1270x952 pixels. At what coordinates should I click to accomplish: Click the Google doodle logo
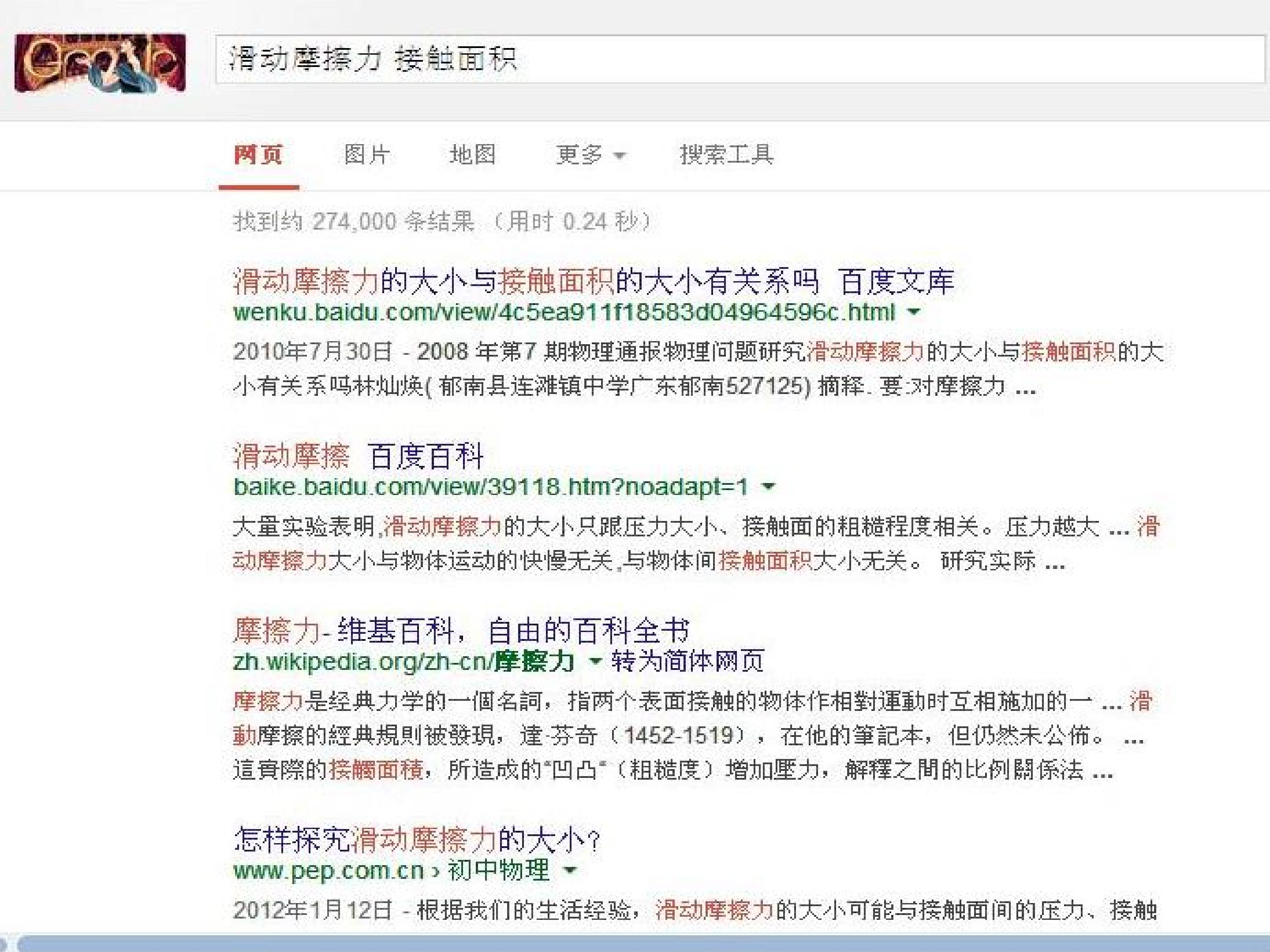100,63
